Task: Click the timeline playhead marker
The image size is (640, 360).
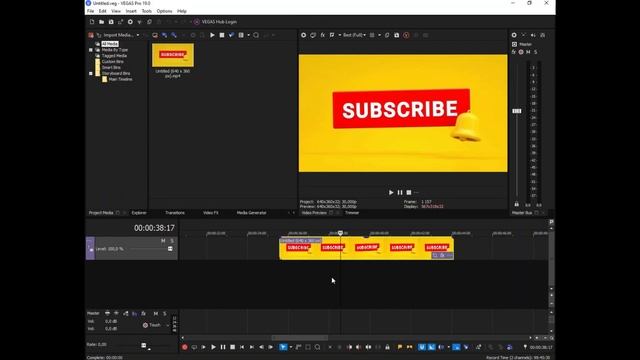Action: click(x=340, y=233)
